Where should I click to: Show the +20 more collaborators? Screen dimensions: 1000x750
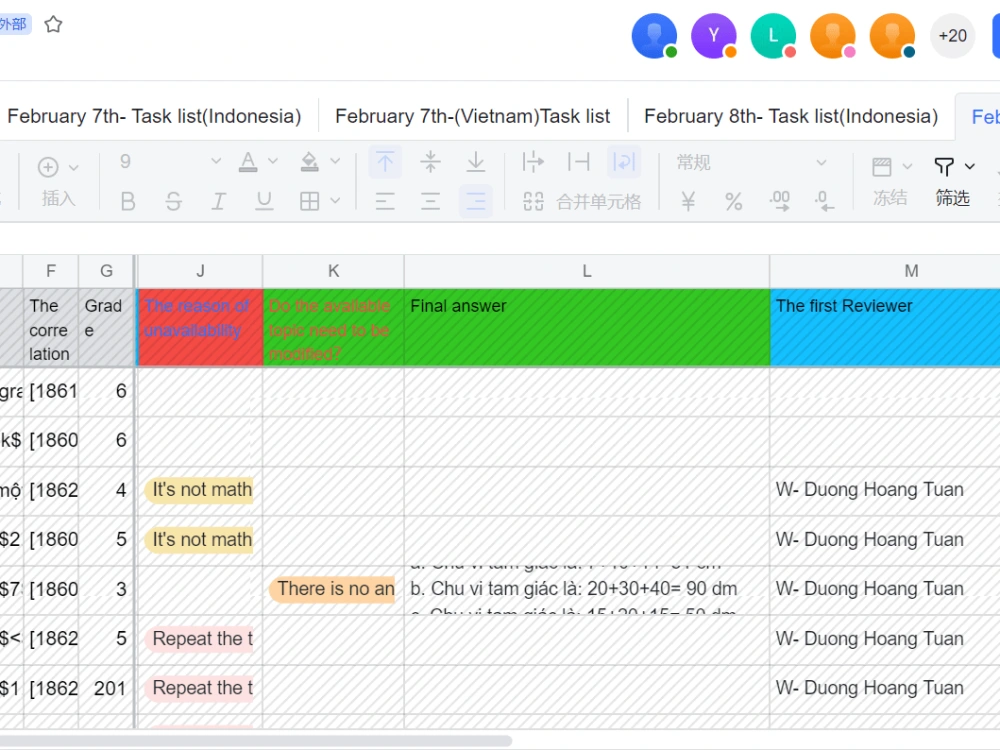click(x=952, y=36)
